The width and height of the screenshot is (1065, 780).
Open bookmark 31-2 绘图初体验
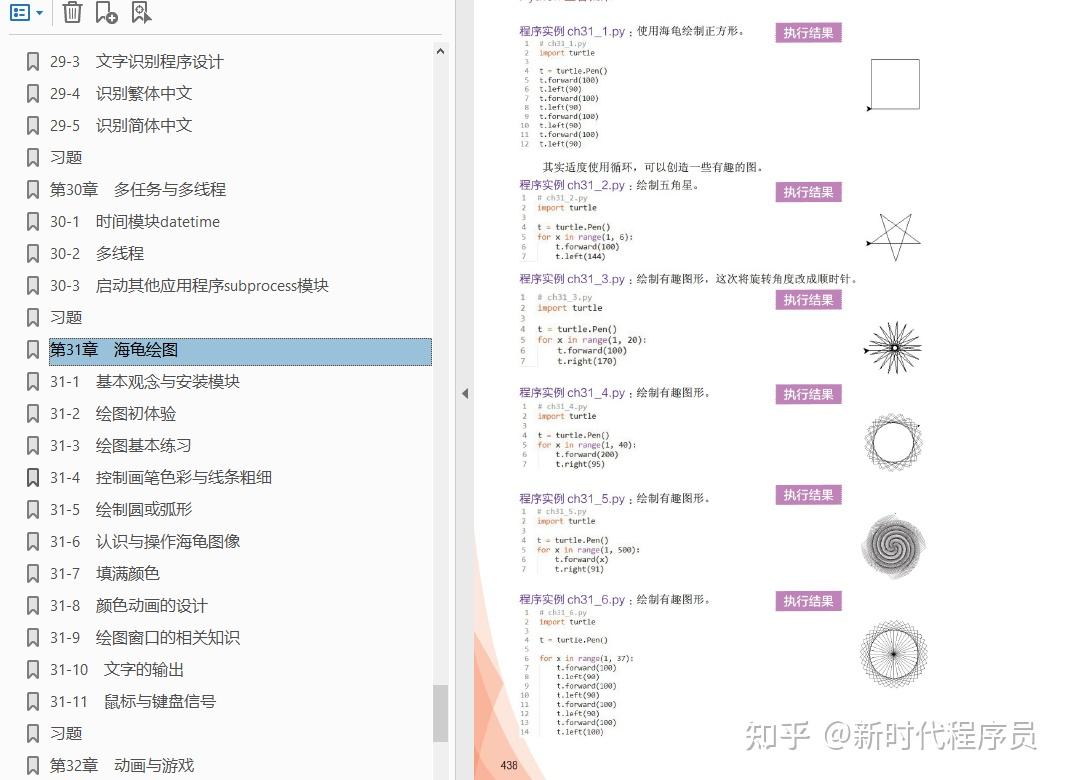tap(113, 414)
